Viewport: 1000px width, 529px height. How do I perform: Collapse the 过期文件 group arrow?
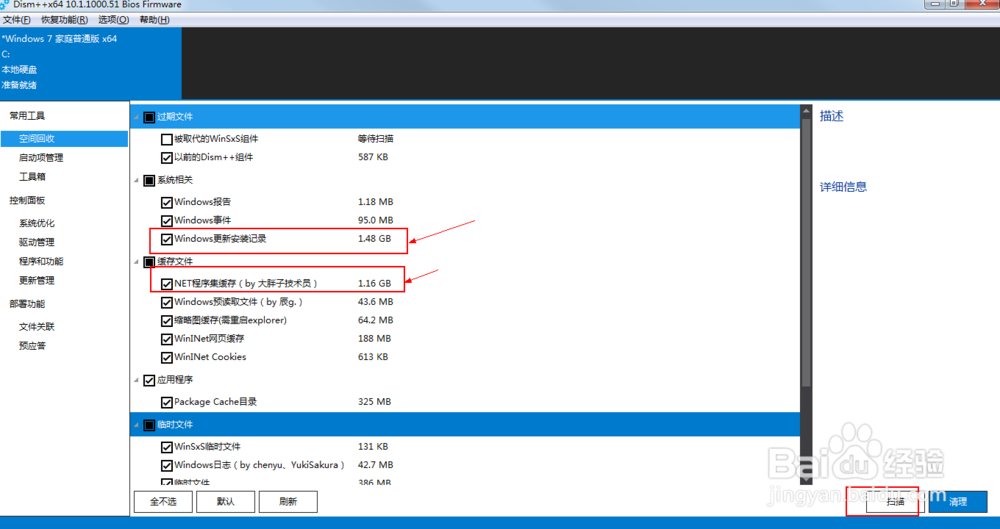[136, 117]
